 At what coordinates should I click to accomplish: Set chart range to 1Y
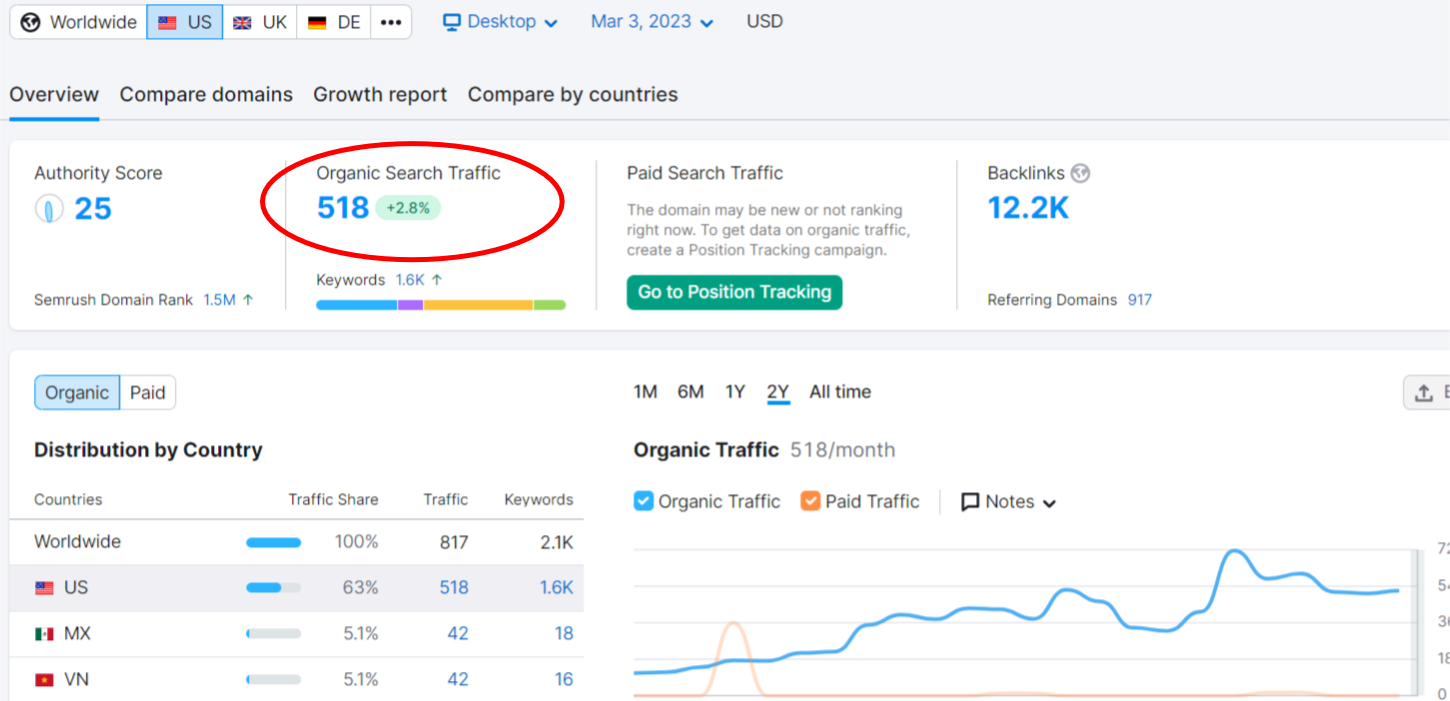pos(735,392)
